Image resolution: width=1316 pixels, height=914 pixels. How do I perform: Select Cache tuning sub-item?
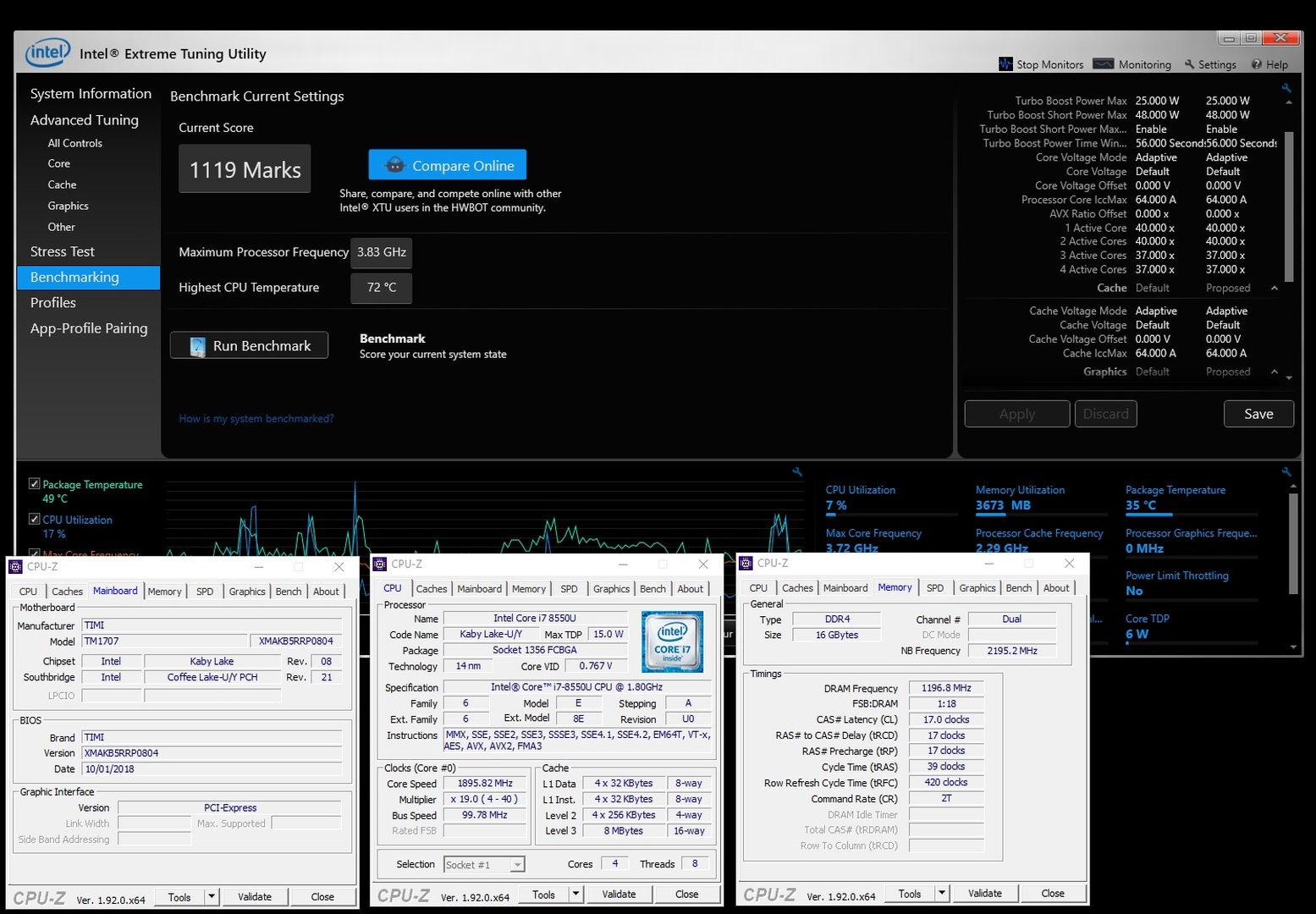[x=62, y=184]
